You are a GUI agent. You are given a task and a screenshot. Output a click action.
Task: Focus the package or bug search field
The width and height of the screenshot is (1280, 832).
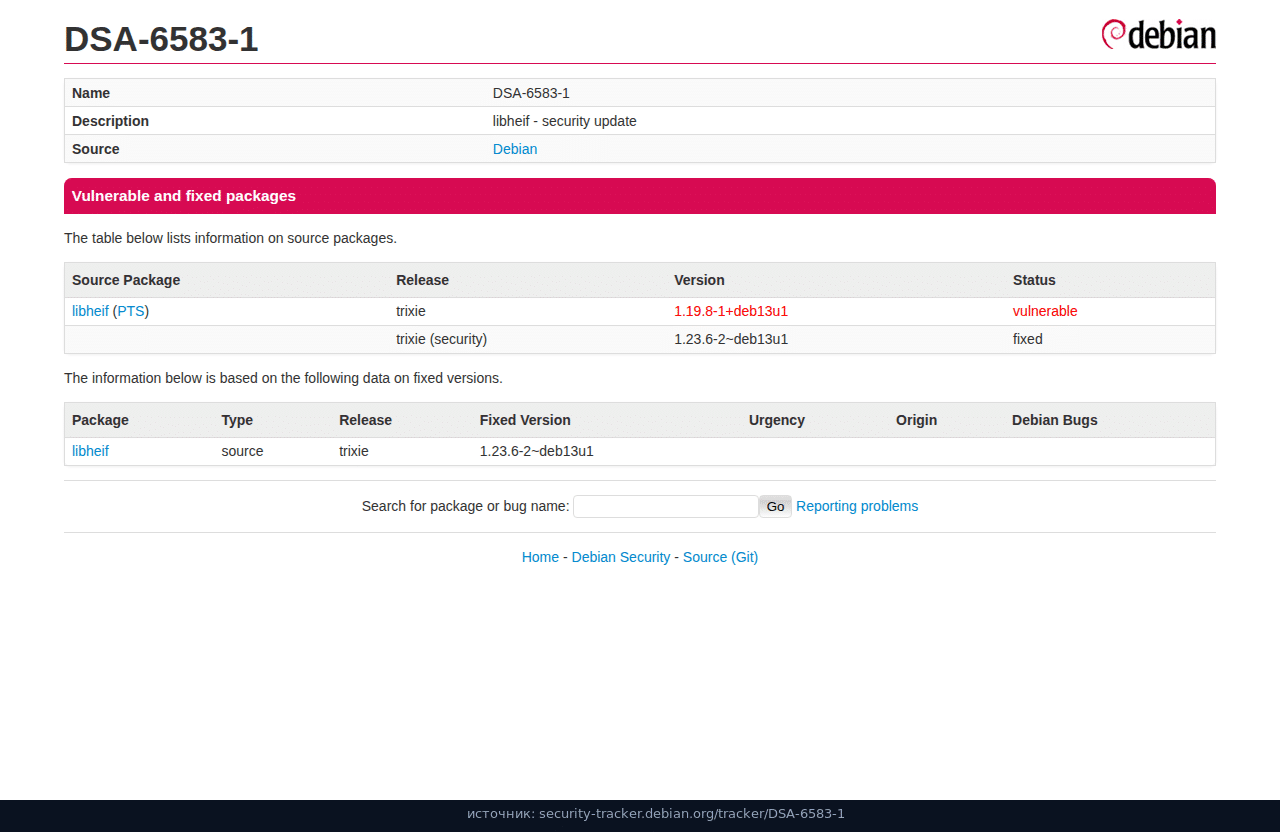coord(666,507)
